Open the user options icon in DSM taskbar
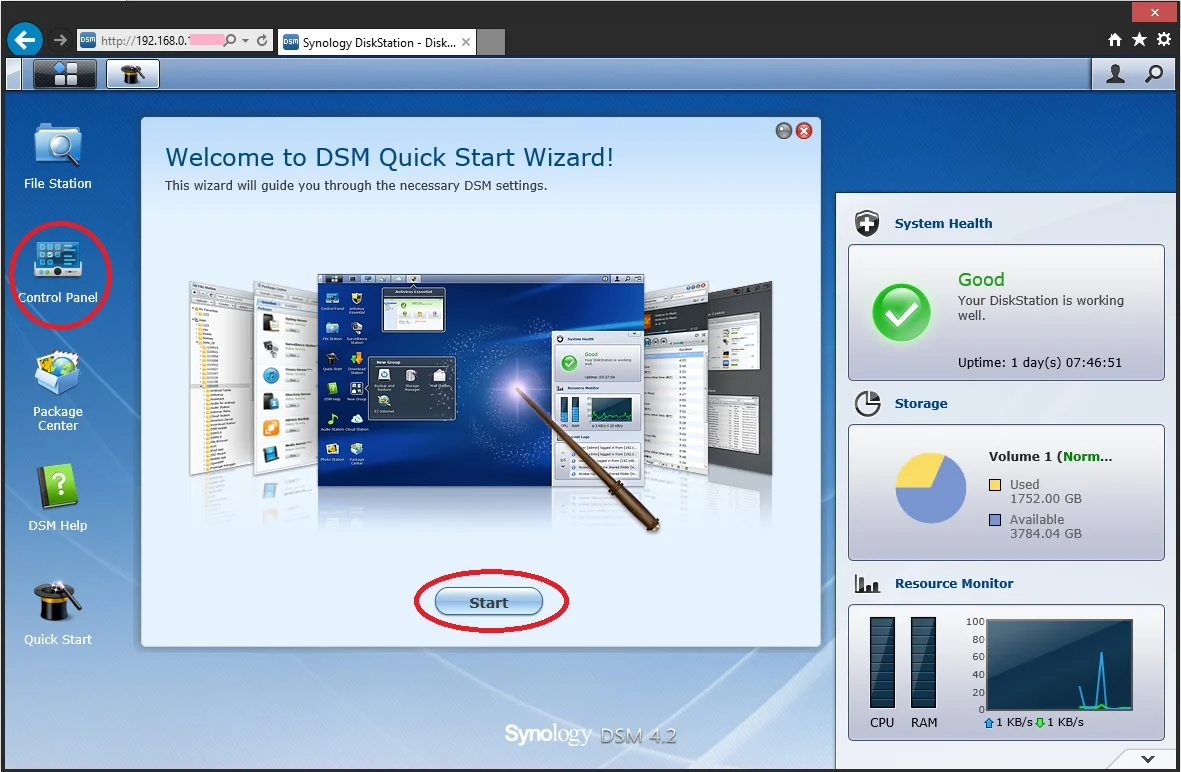Viewport: 1181px width, 772px height. 1115,74
